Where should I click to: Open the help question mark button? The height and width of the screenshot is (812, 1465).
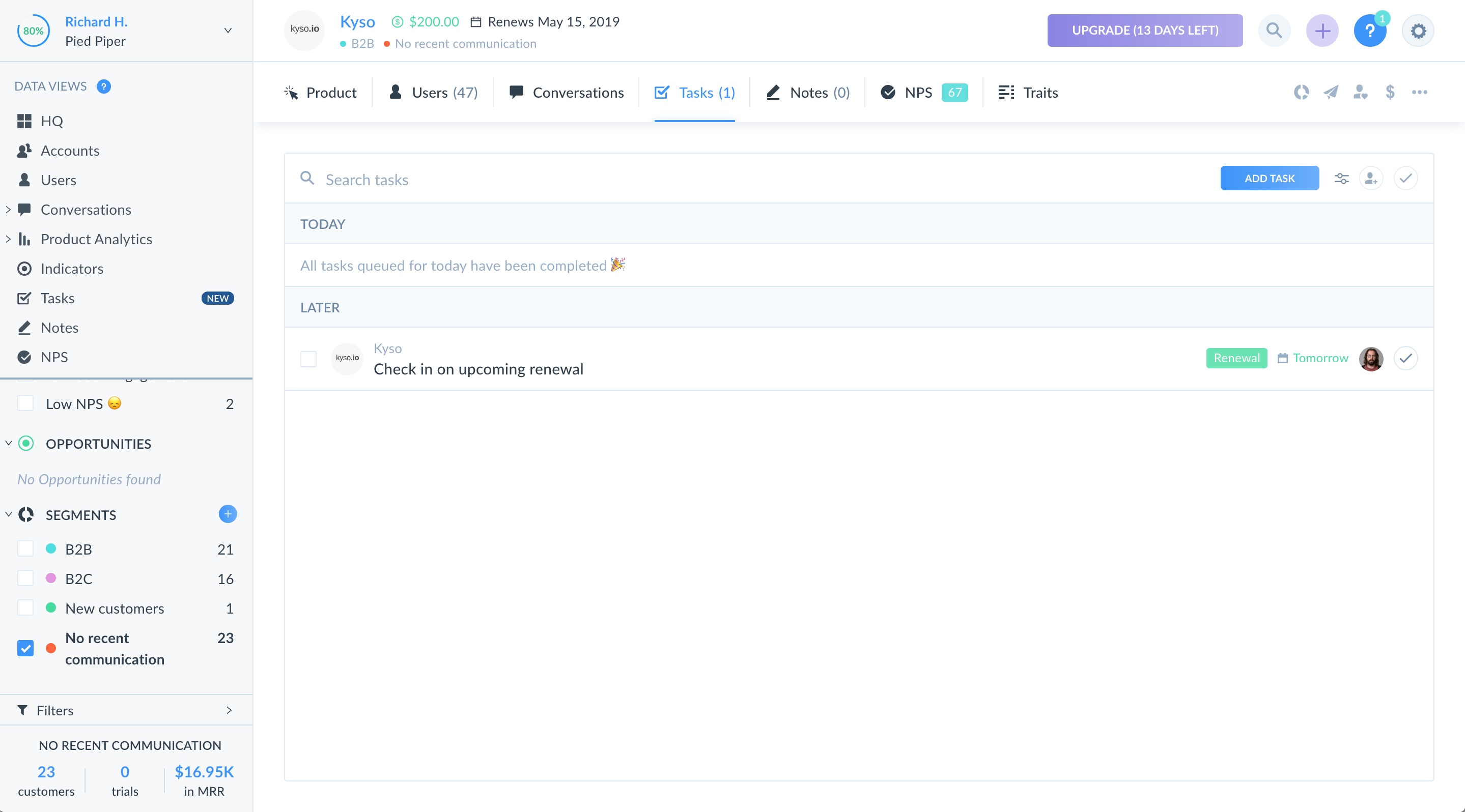click(x=1369, y=31)
